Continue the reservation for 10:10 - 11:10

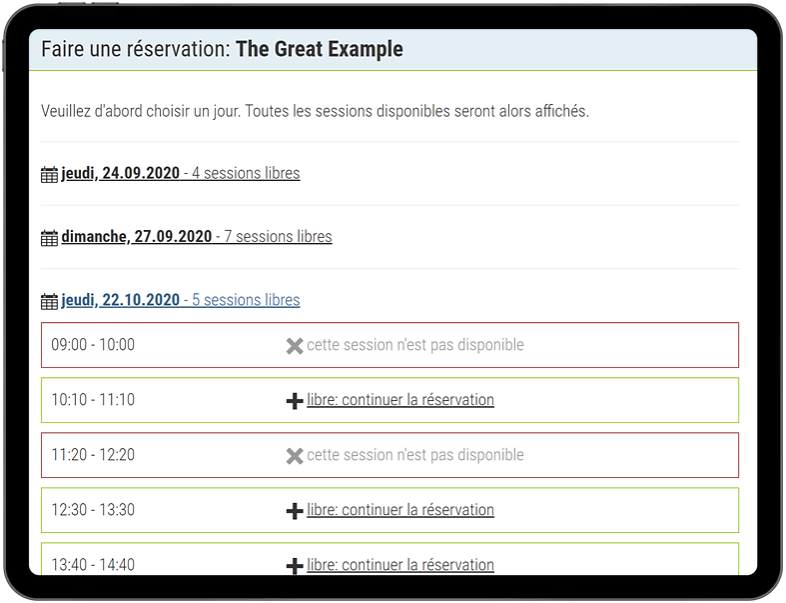pyautogui.click(x=399, y=400)
